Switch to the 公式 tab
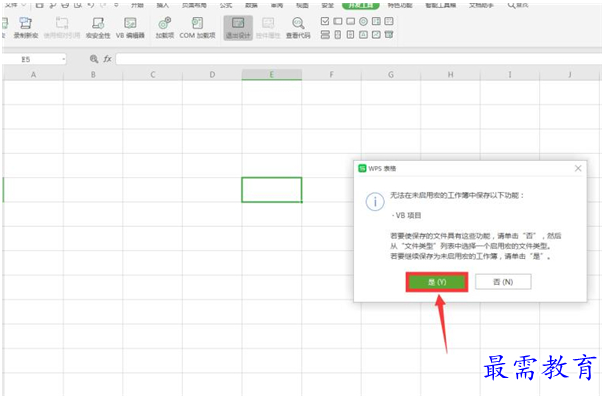The height and width of the screenshot is (399, 605). pos(226,5)
